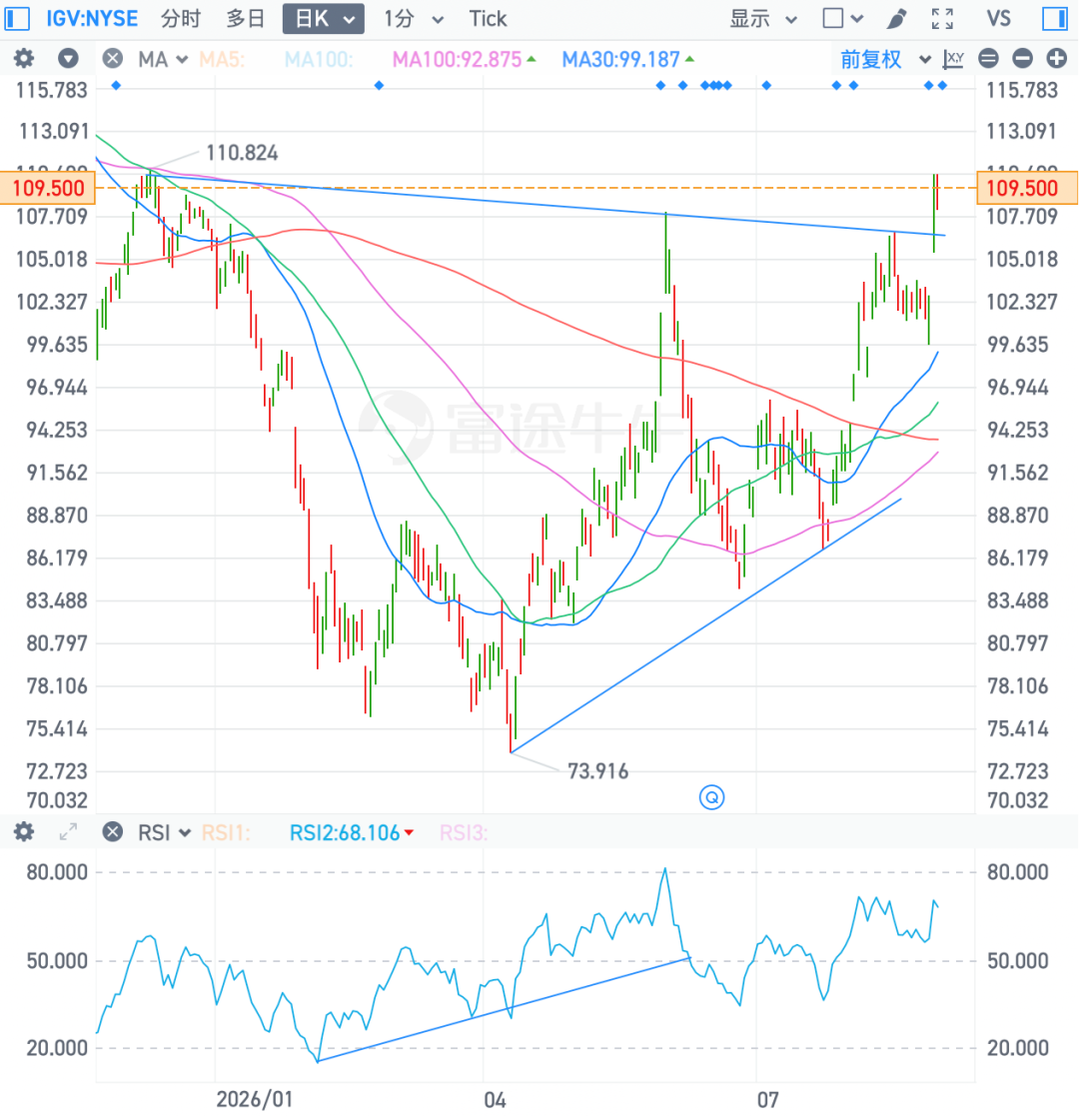1079x1120 pixels.
Task: Remove the RSI indicator with its X
Action: pos(112,832)
